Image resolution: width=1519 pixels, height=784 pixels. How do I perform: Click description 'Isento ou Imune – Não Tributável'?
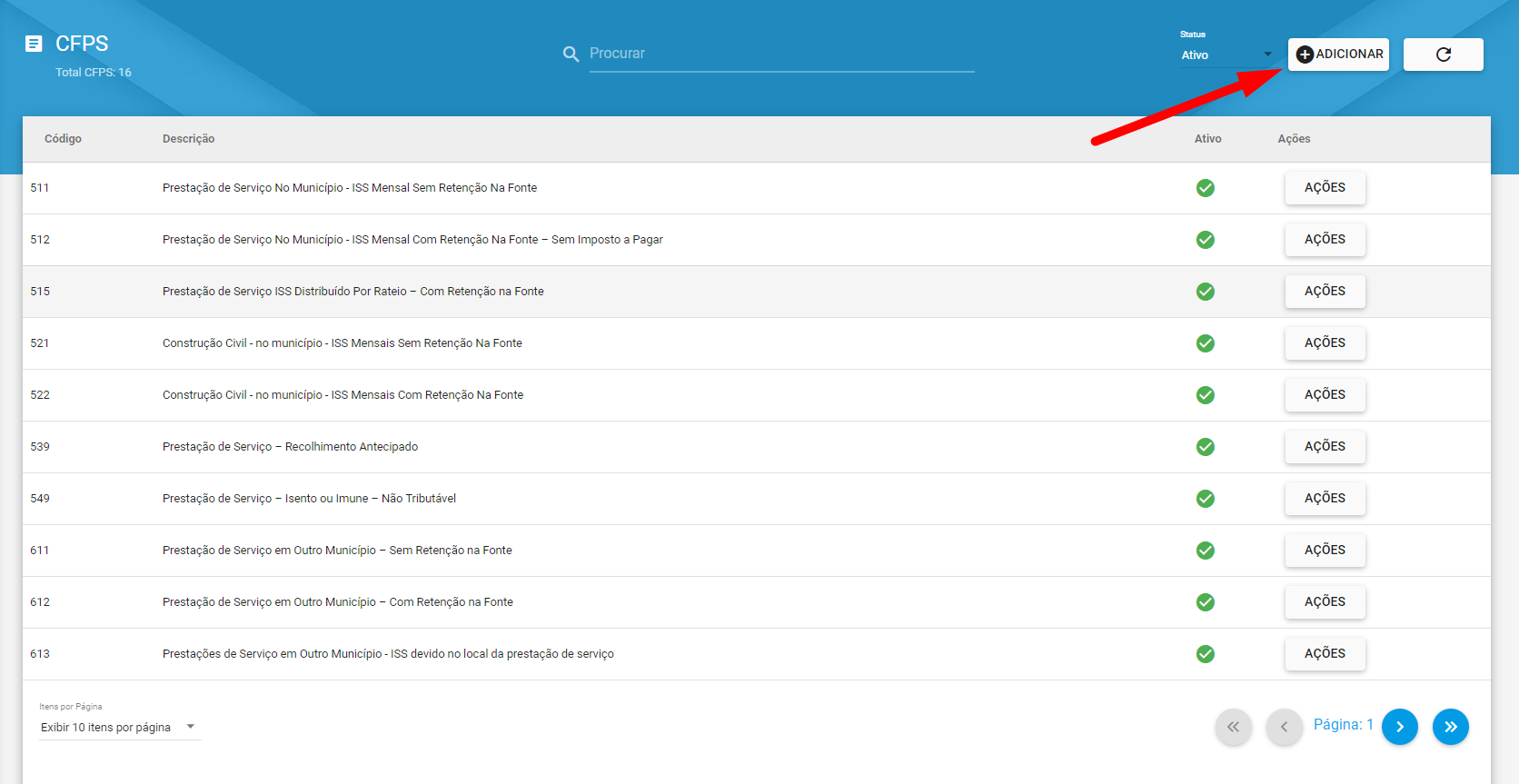[x=309, y=499]
